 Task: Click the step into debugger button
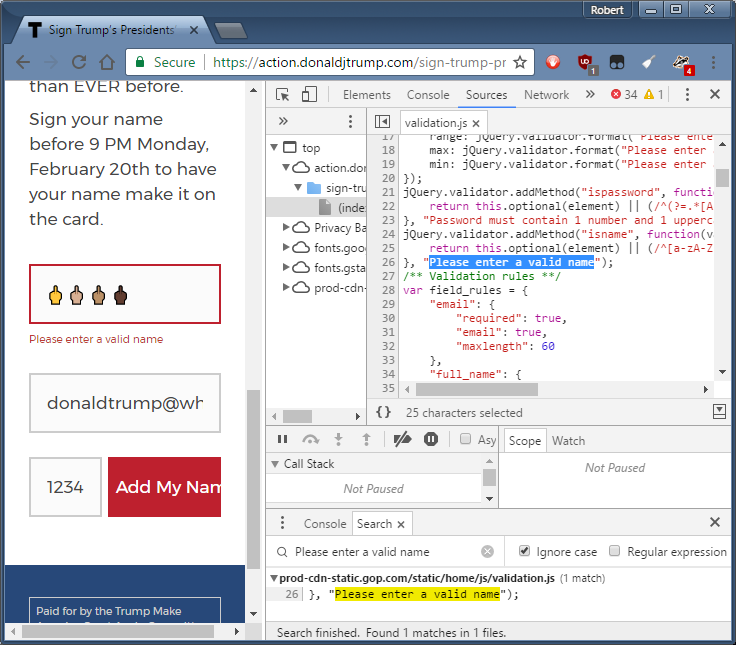click(x=338, y=439)
